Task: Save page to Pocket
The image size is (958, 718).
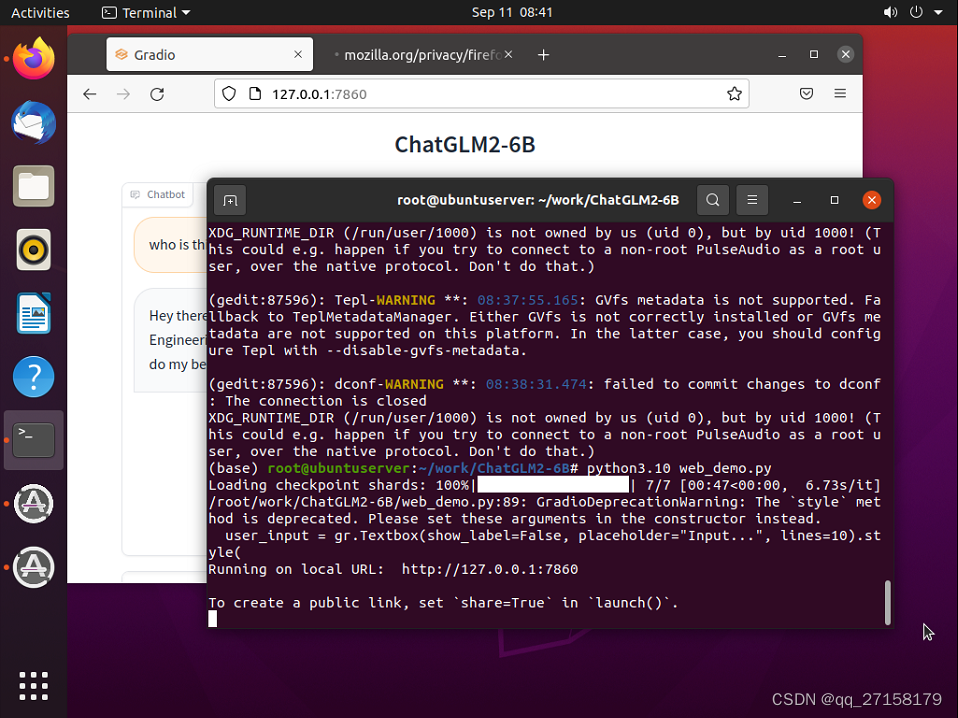Action: tap(806, 93)
